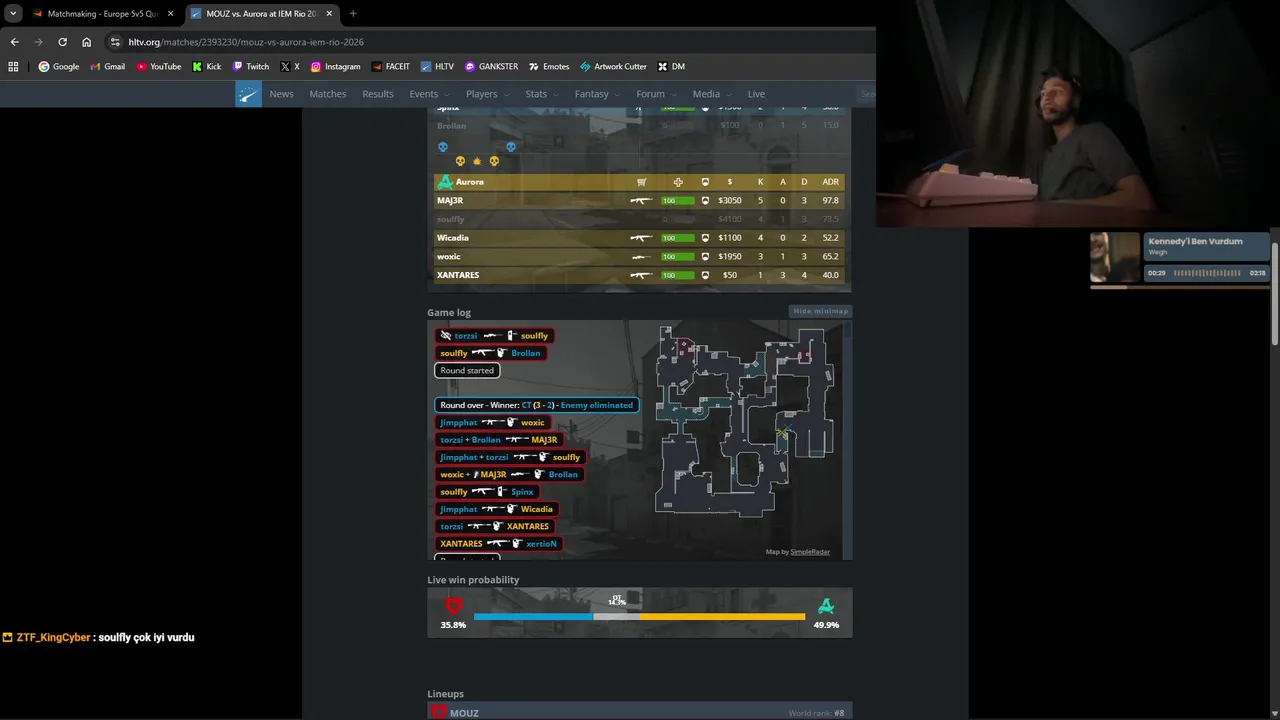Open Wicadia player row in scoreboard
The width and height of the screenshot is (1280, 720).
(639, 238)
